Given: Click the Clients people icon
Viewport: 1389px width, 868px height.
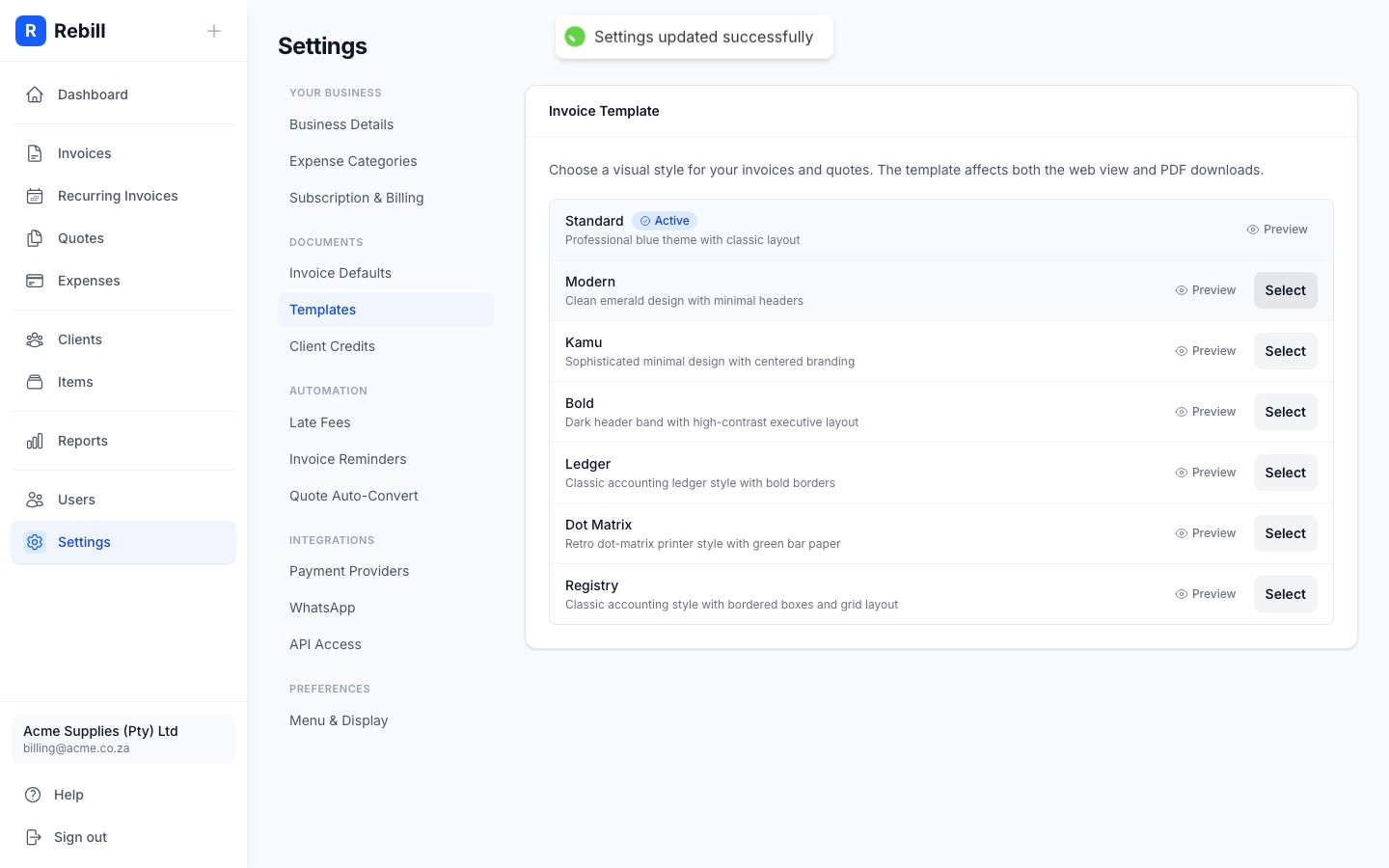Looking at the screenshot, I should 35,339.
